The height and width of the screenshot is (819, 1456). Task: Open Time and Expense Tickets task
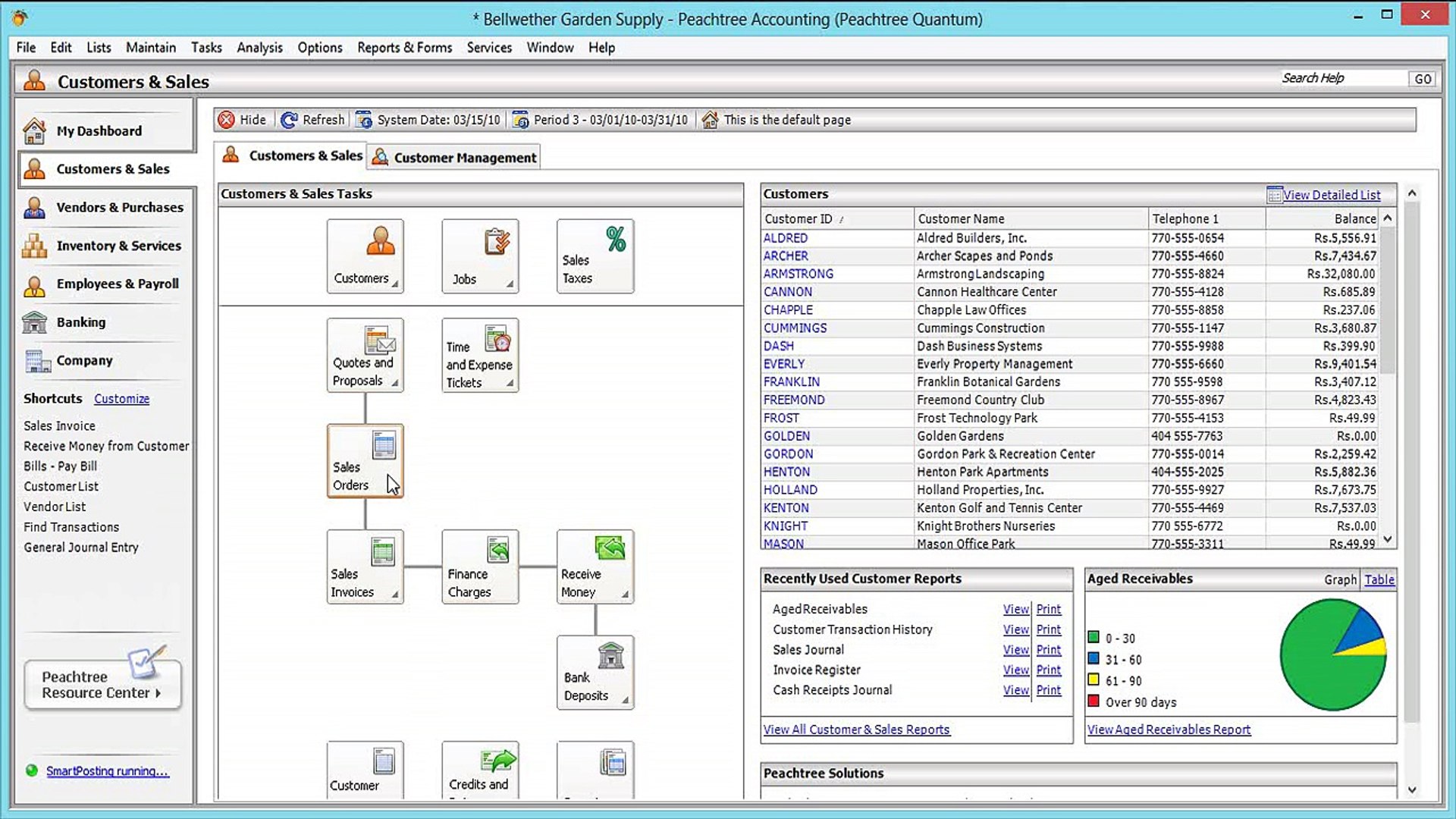tap(480, 355)
